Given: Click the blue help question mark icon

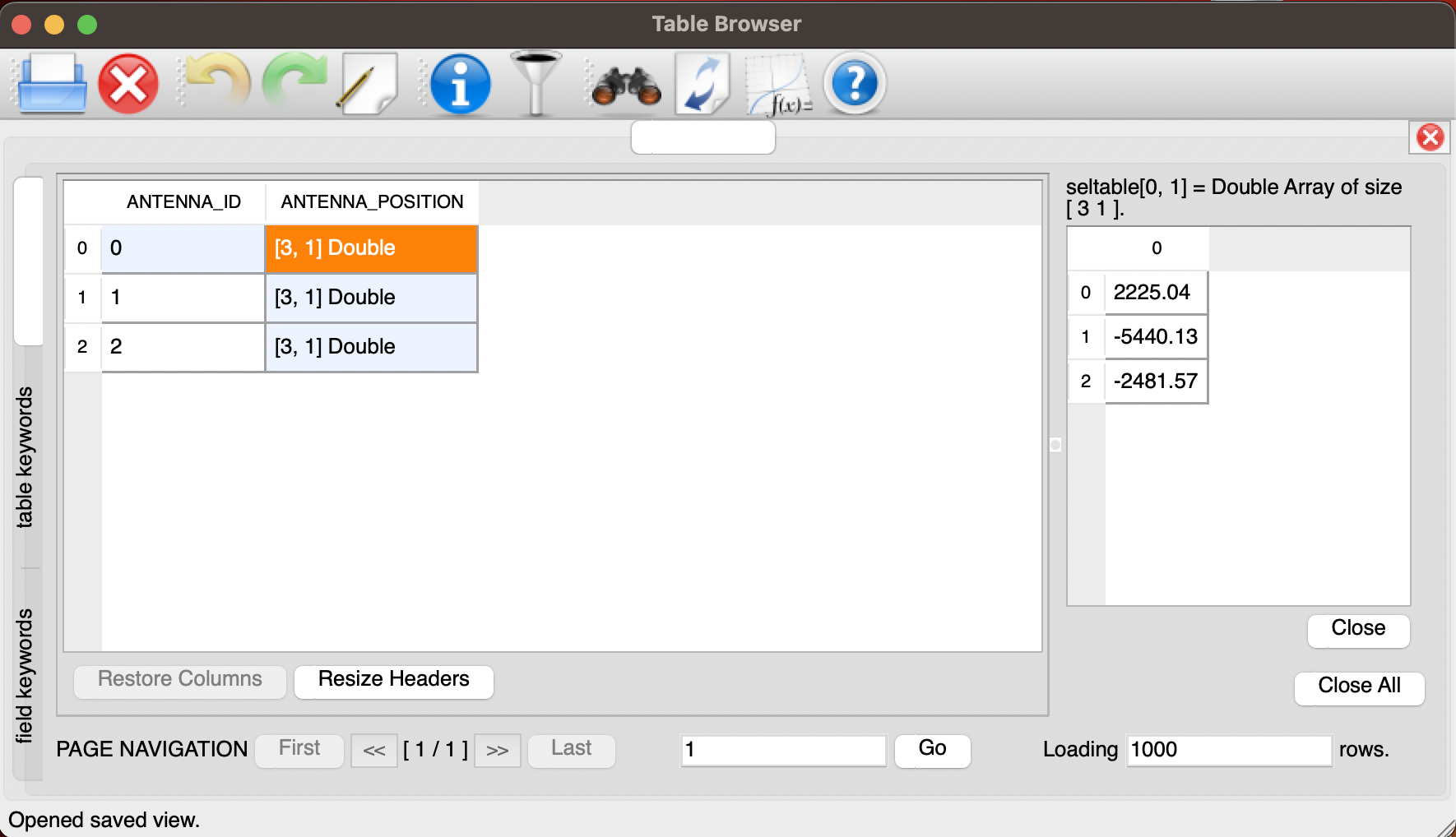Looking at the screenshot, I should click(x=854, y=82).
